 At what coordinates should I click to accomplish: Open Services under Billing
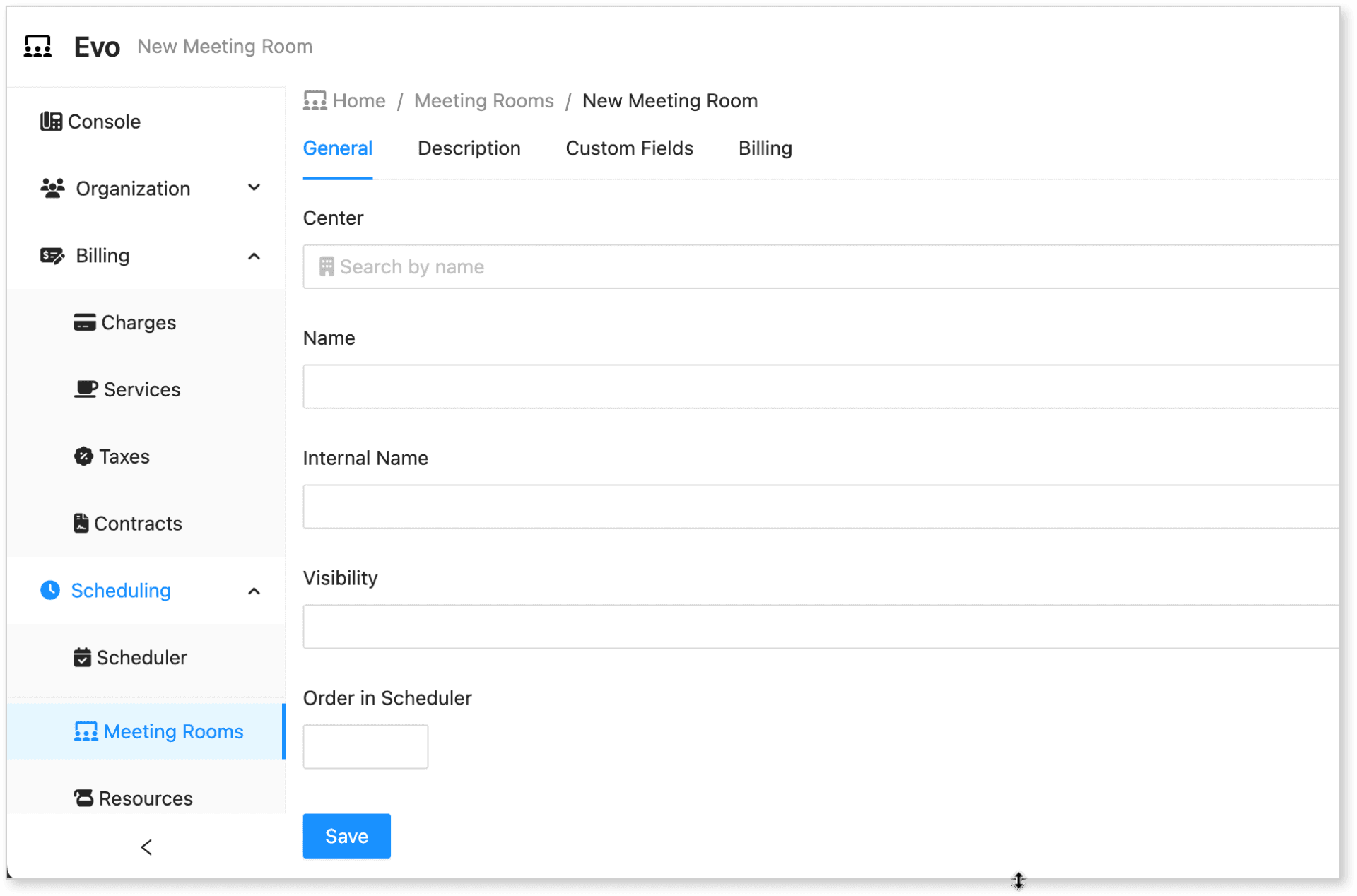tap(142, 389)
